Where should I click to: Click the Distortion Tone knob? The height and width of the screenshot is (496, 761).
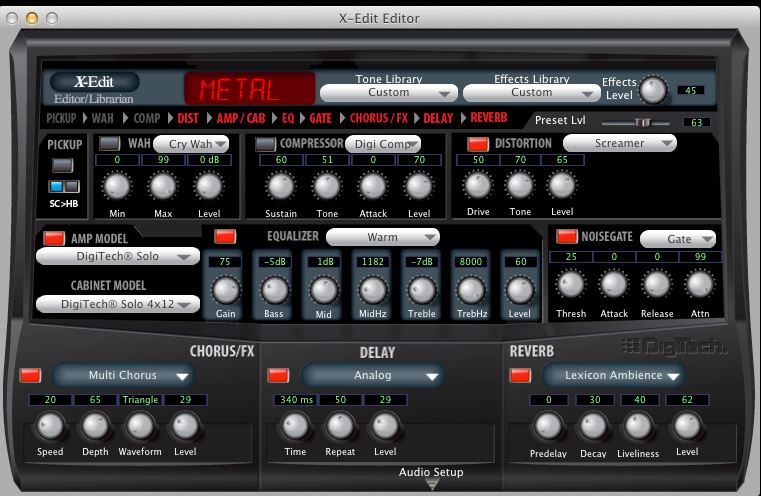point(520,185)
